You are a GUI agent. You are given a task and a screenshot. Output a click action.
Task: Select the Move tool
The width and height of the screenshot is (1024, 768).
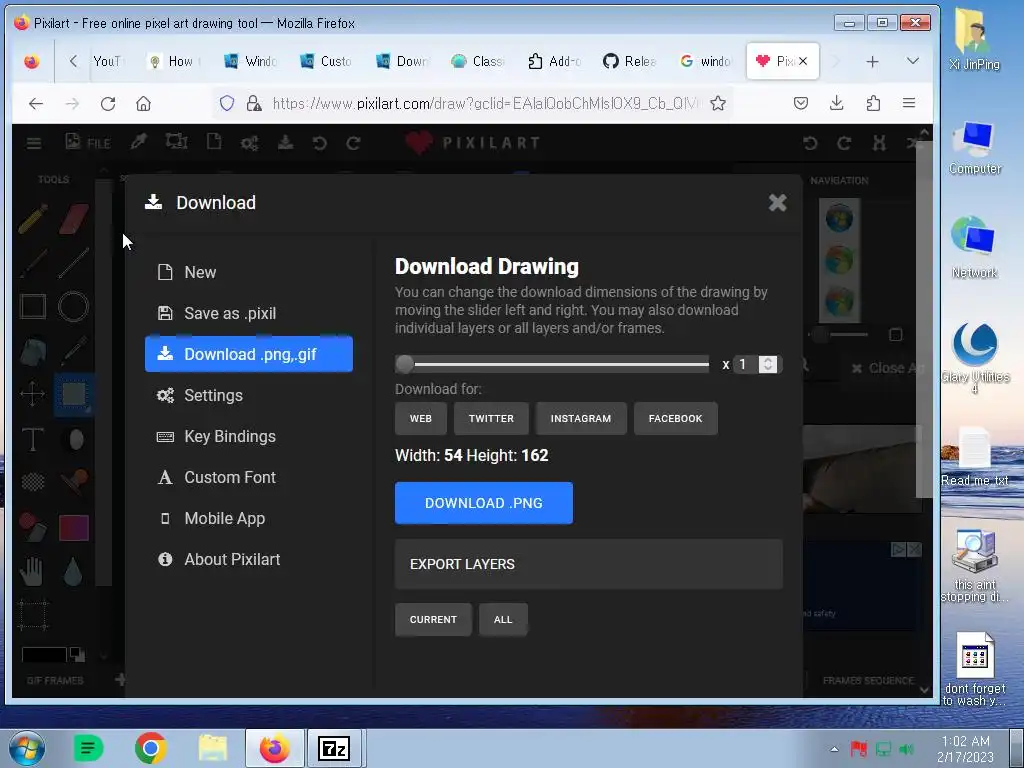point(33,394)
